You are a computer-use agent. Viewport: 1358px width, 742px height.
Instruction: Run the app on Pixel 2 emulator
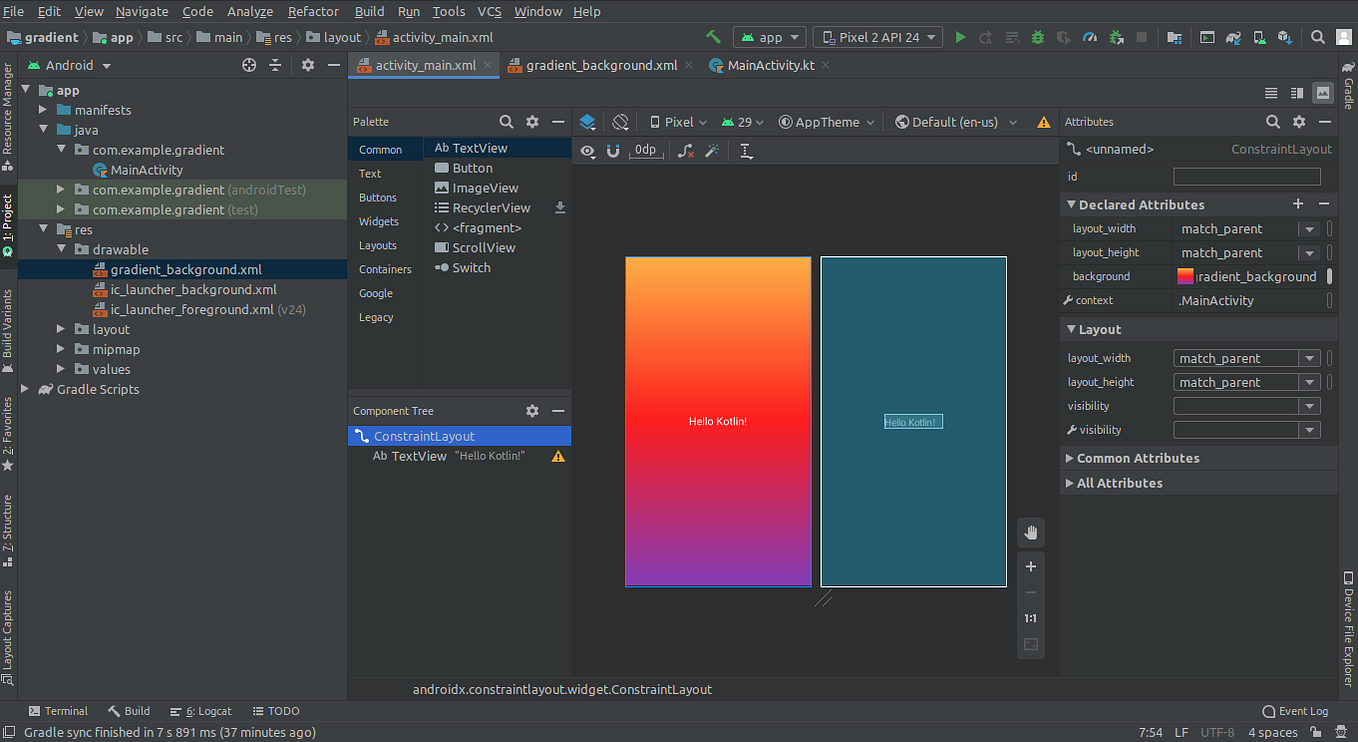point(960,36)
